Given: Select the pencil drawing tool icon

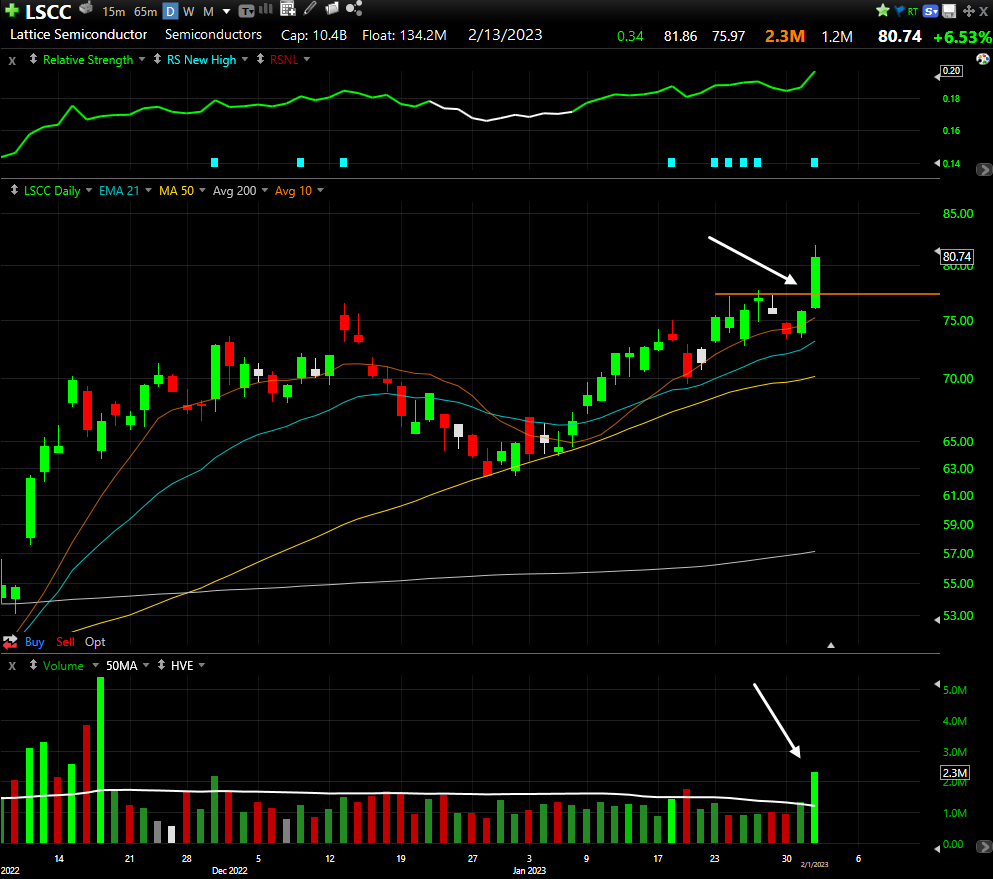Looking at the screenshot, I should coord(310,8).
